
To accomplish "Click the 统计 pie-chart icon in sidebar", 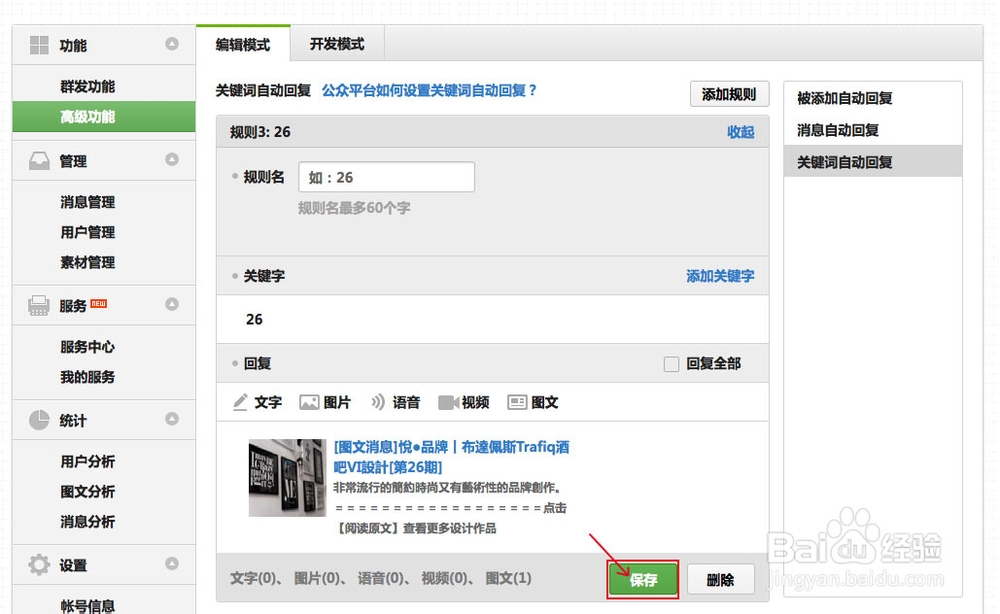I will pyautogui.click(x=38, y=420).
